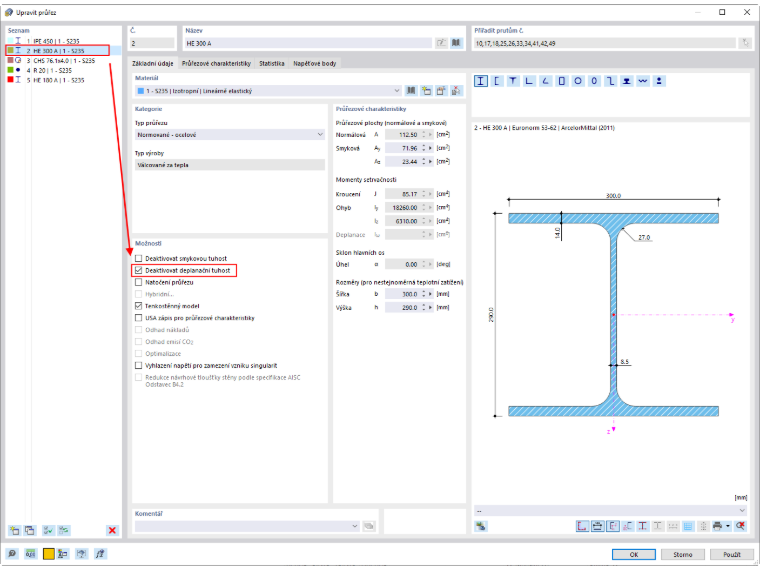Switch to Napěťové body tab
The image size is (760, 570).
point(315,63)
